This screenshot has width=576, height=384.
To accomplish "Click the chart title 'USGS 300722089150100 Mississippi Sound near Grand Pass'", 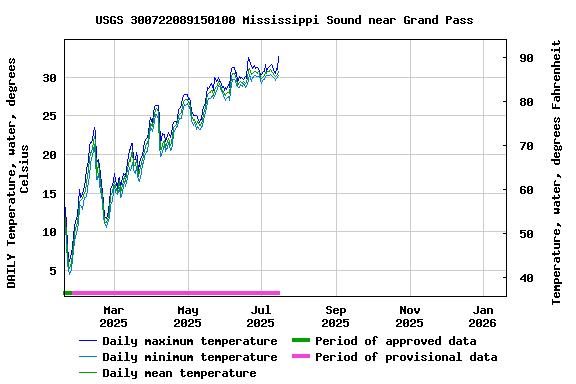I will [284, 20].
